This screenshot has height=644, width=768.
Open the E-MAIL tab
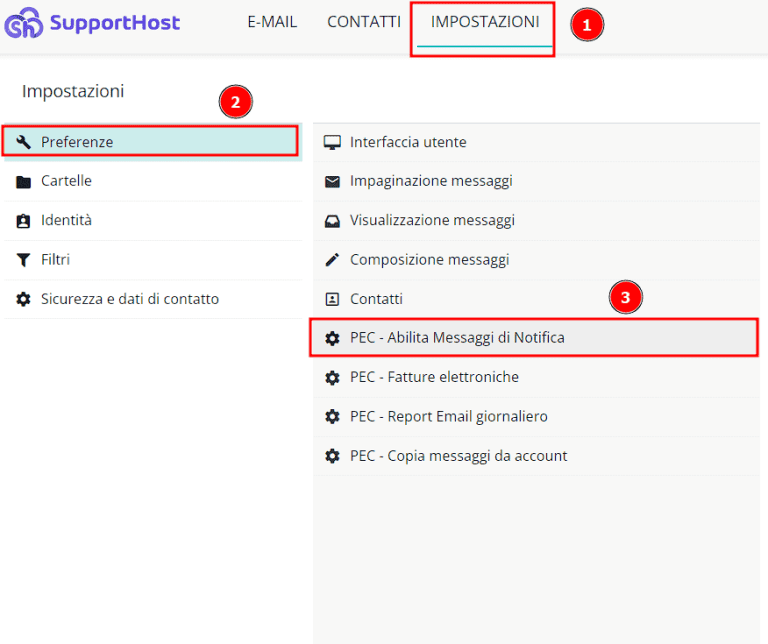pos(272,22)
